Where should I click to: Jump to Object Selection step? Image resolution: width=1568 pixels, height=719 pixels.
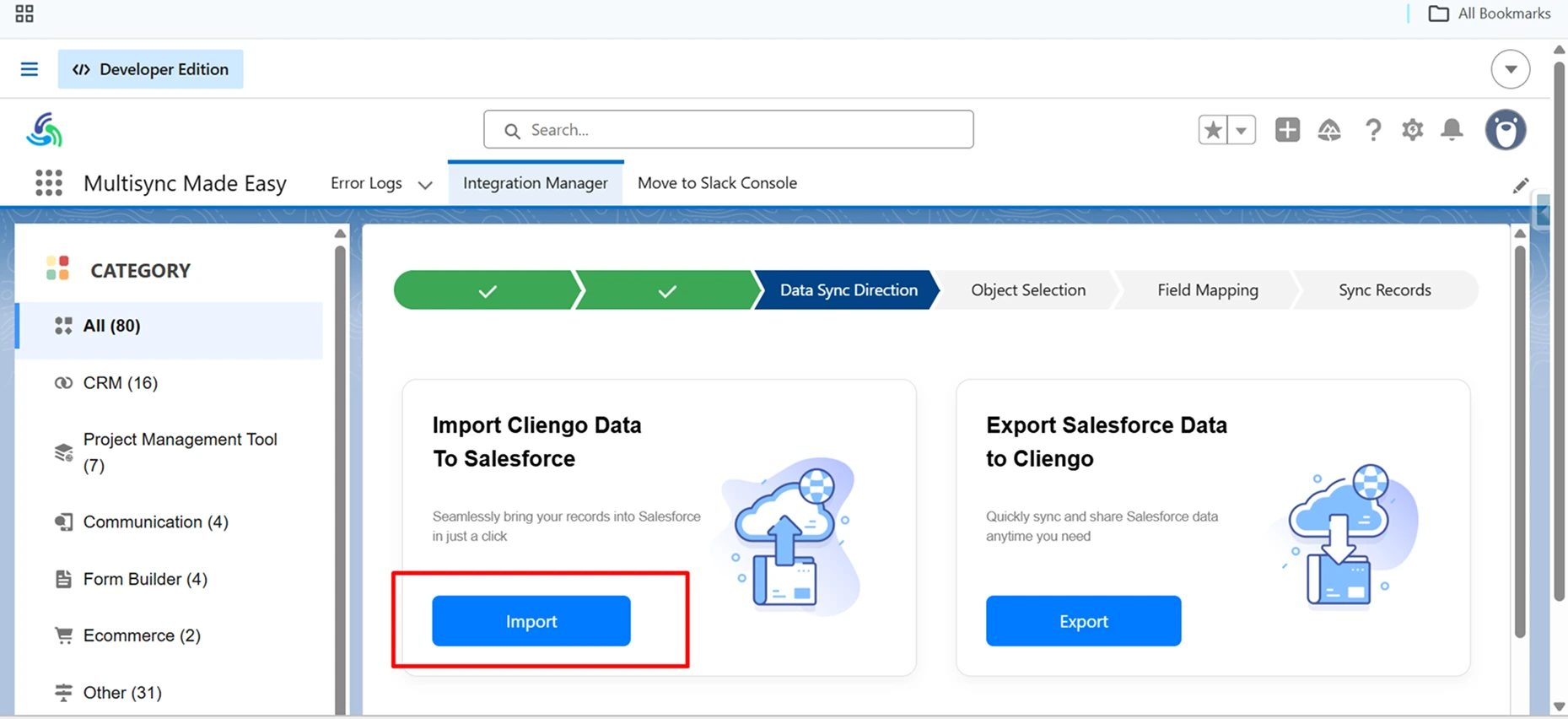(1028, 290)
